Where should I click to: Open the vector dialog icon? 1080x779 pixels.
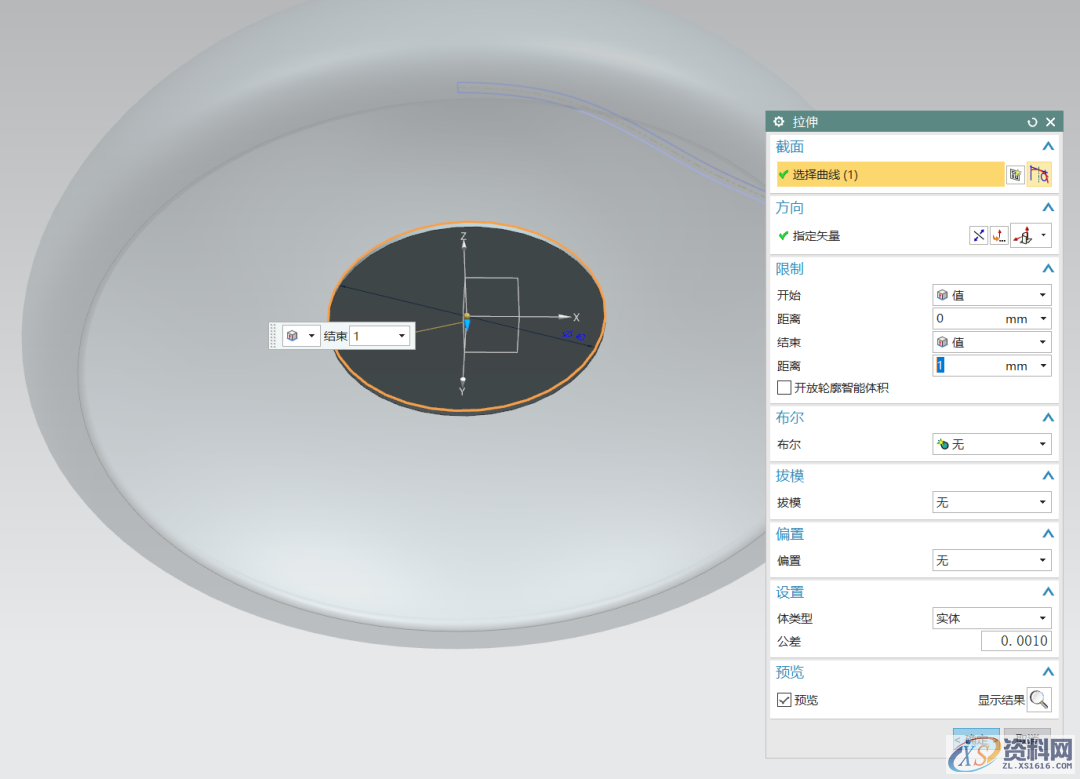click(999, 236)
